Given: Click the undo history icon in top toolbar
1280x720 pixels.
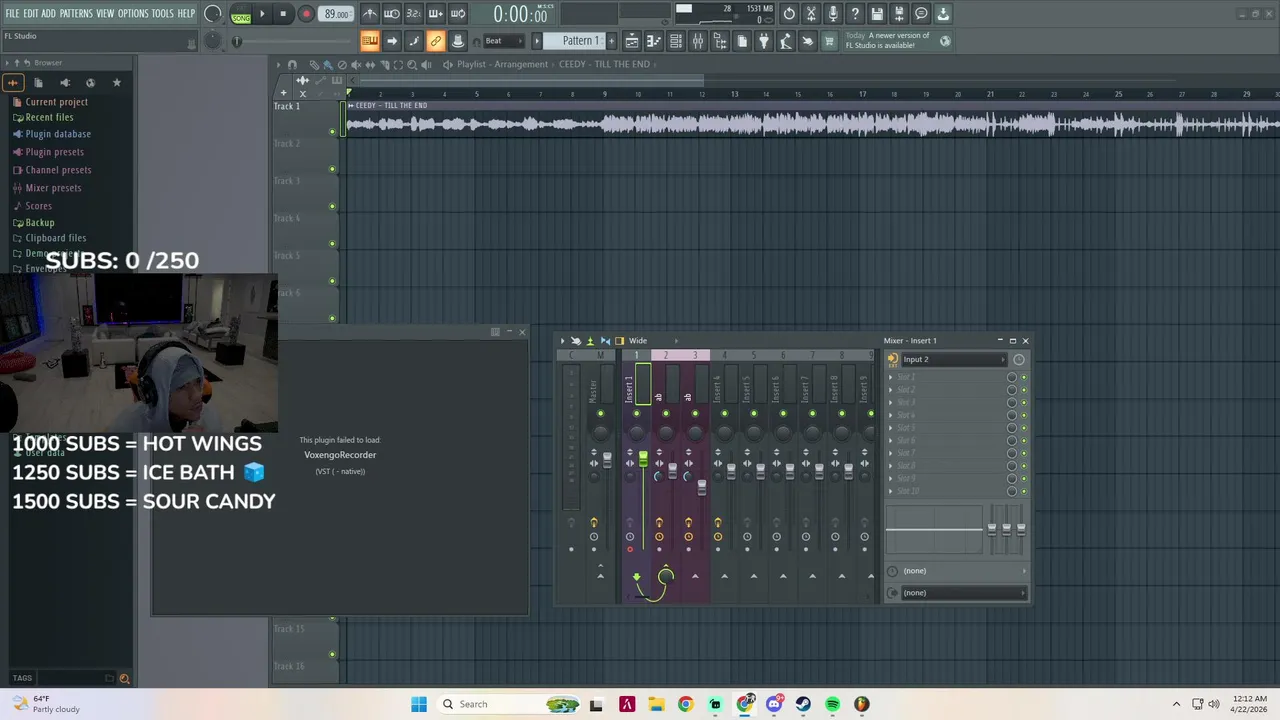Looking at the screenshot, I should coord(789,14).
